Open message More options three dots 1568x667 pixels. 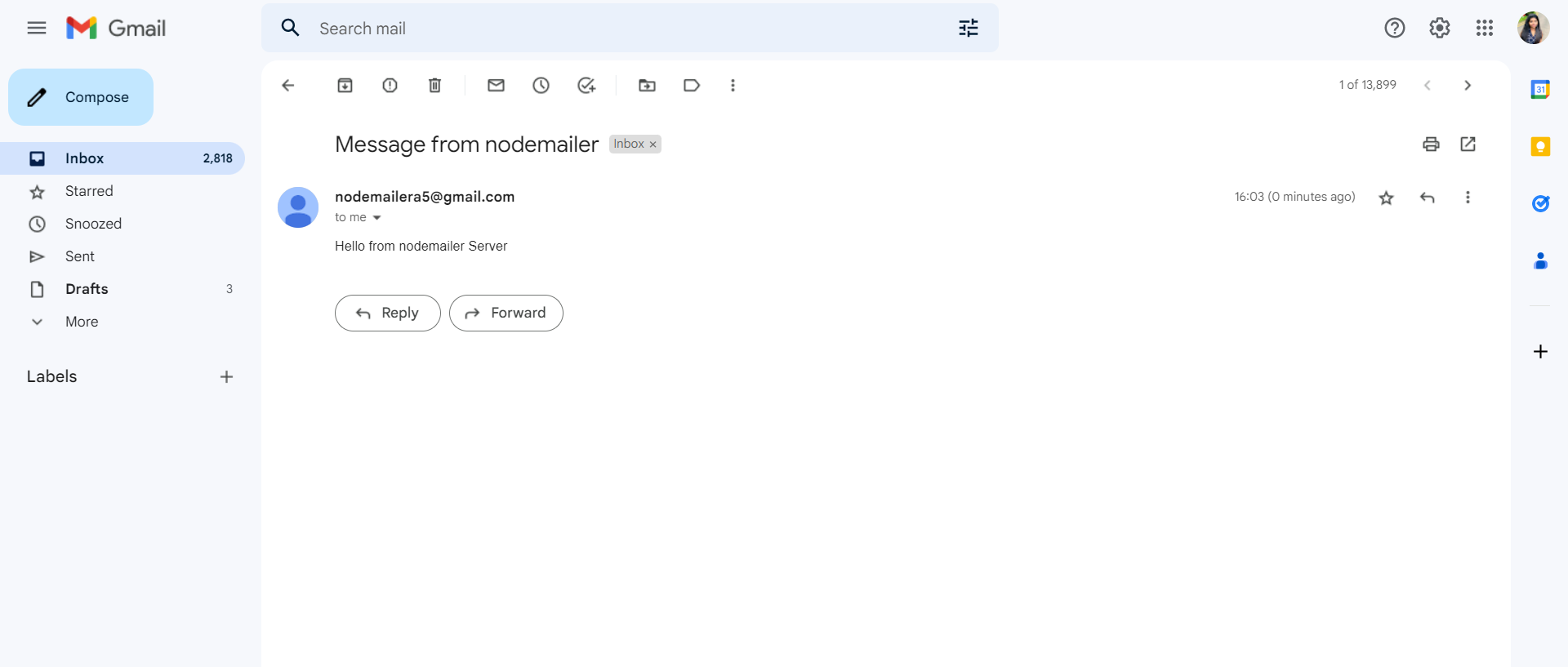1468,198
